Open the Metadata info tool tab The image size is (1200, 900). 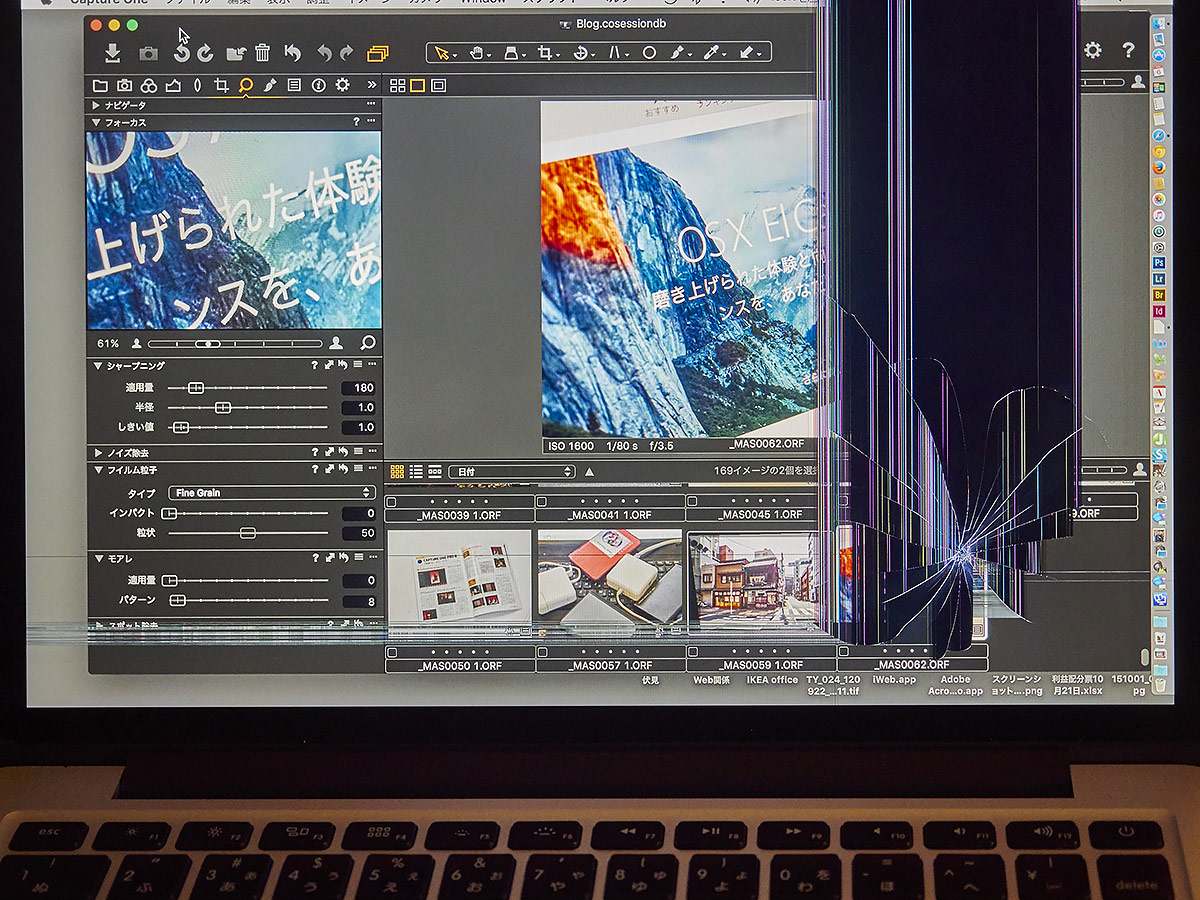click(318, 85)
